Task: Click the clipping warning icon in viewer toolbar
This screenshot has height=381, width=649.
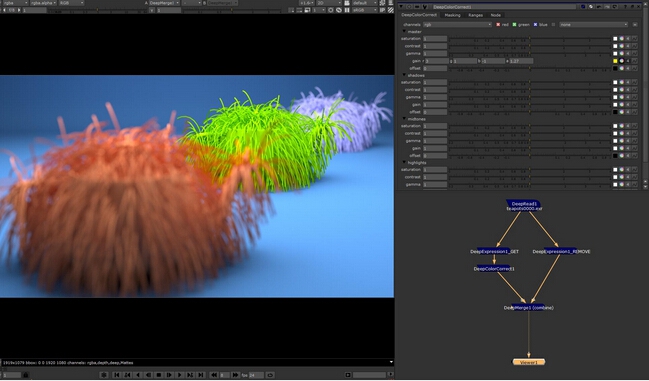Action: pyautogui.click(x=390, y=10)
